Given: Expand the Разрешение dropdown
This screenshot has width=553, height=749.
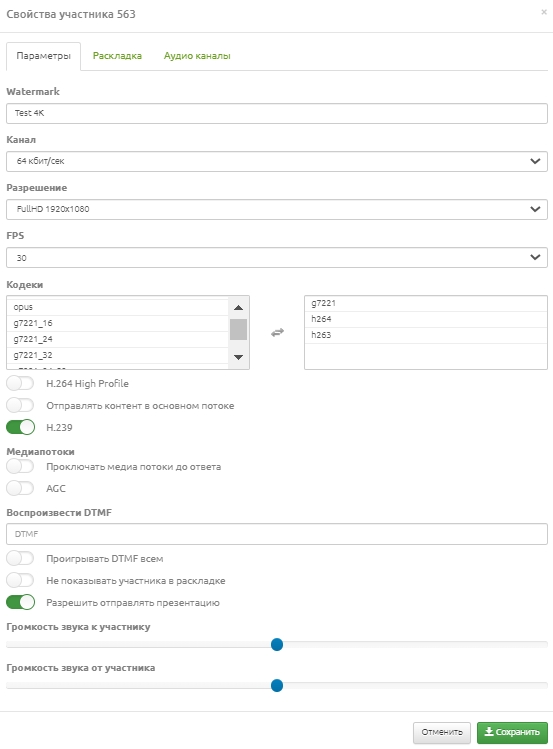Looking at the screenshot, I should (277, 209).
